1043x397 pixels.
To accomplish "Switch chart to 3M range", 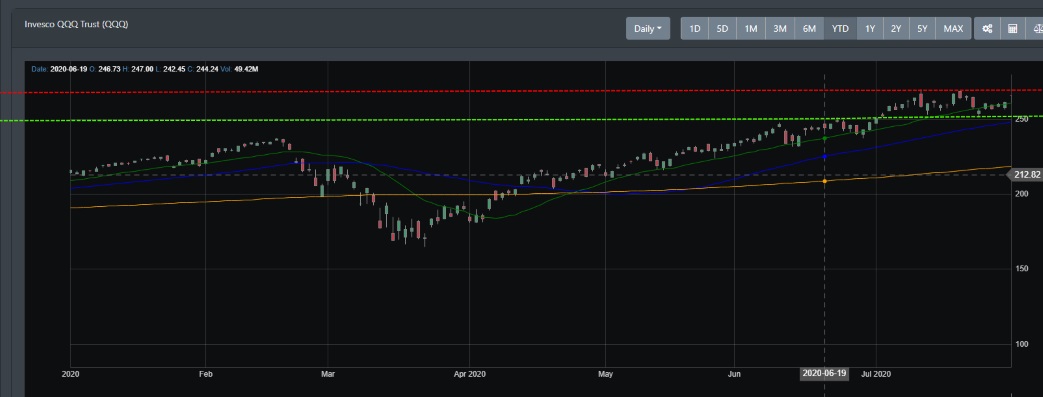I will (780, 29).
